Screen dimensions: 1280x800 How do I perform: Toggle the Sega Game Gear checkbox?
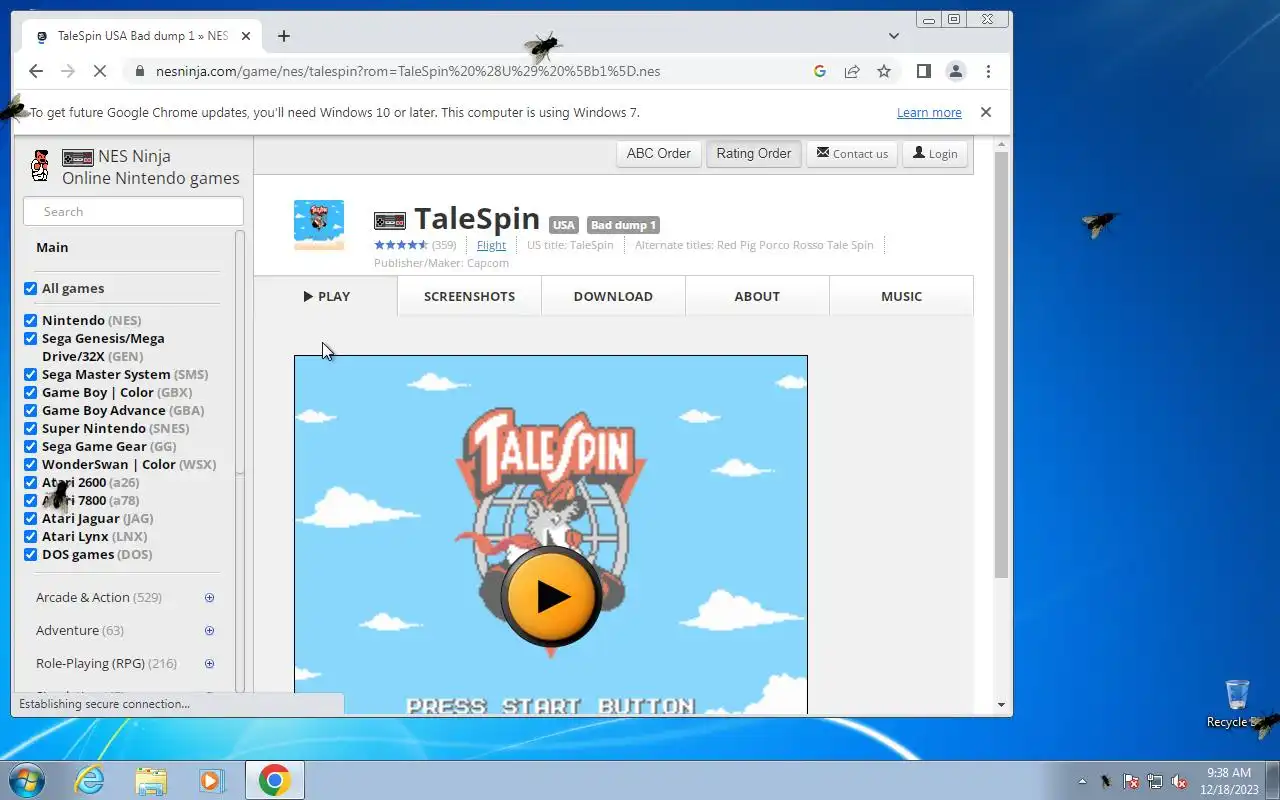tap(30, 446)
